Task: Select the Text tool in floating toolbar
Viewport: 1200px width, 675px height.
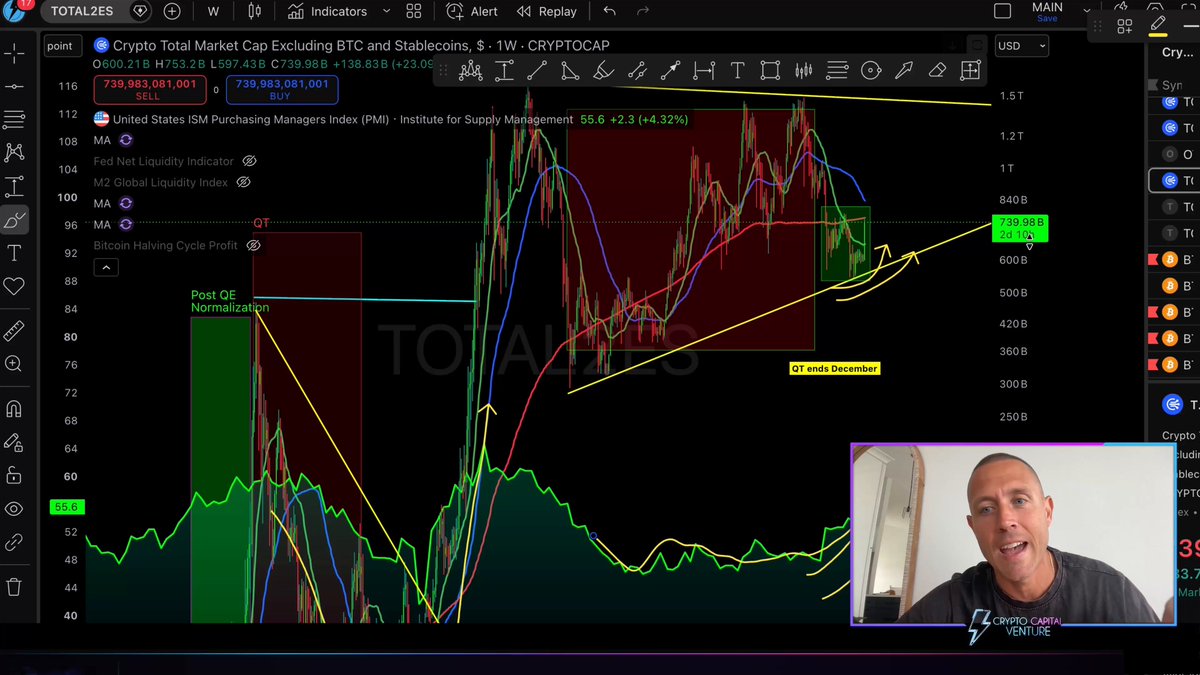Action: 737,70
